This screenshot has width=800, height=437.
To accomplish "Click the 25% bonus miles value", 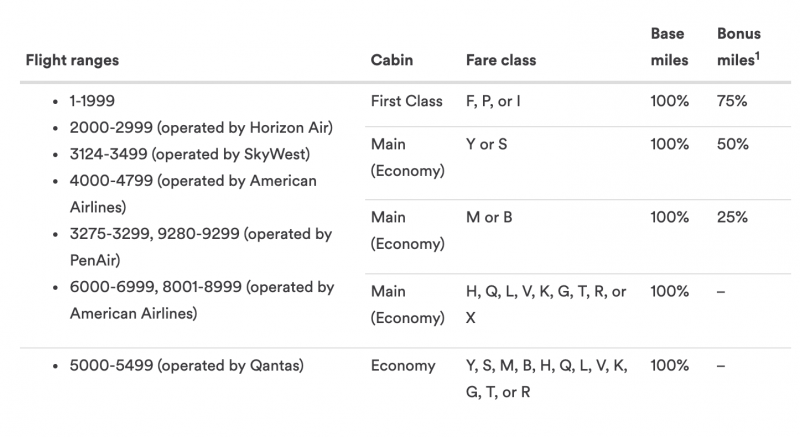I will (x=732, y=217).
